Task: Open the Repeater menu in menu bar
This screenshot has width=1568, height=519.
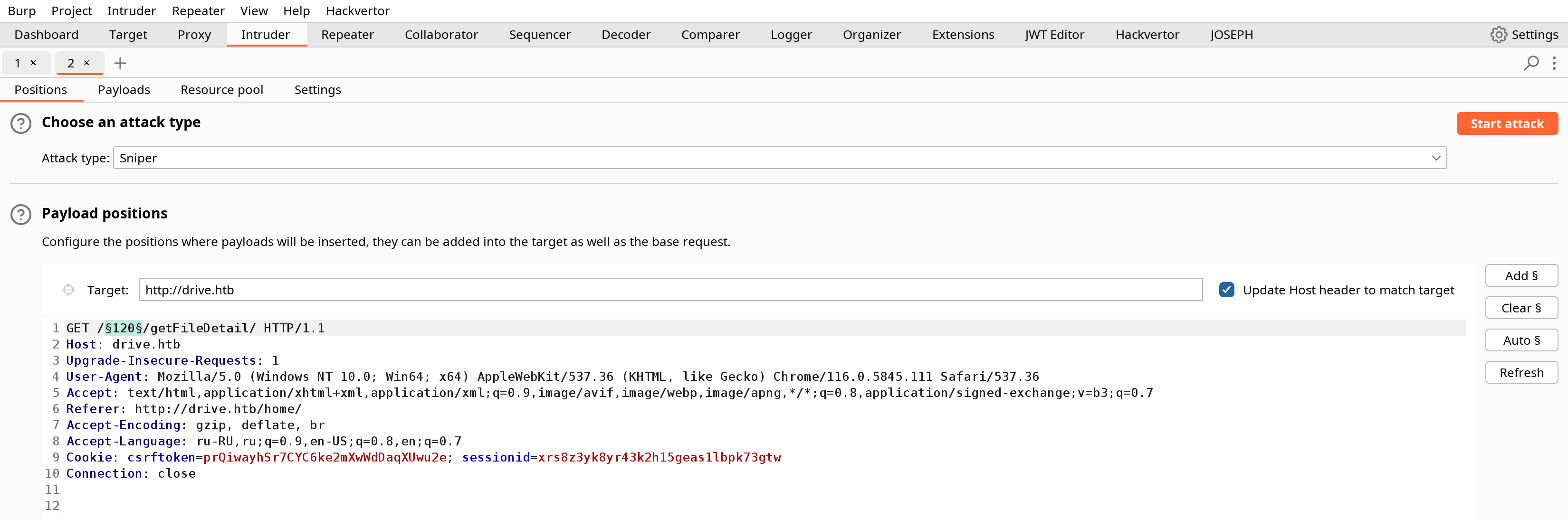Action: [x=199, y=11]
